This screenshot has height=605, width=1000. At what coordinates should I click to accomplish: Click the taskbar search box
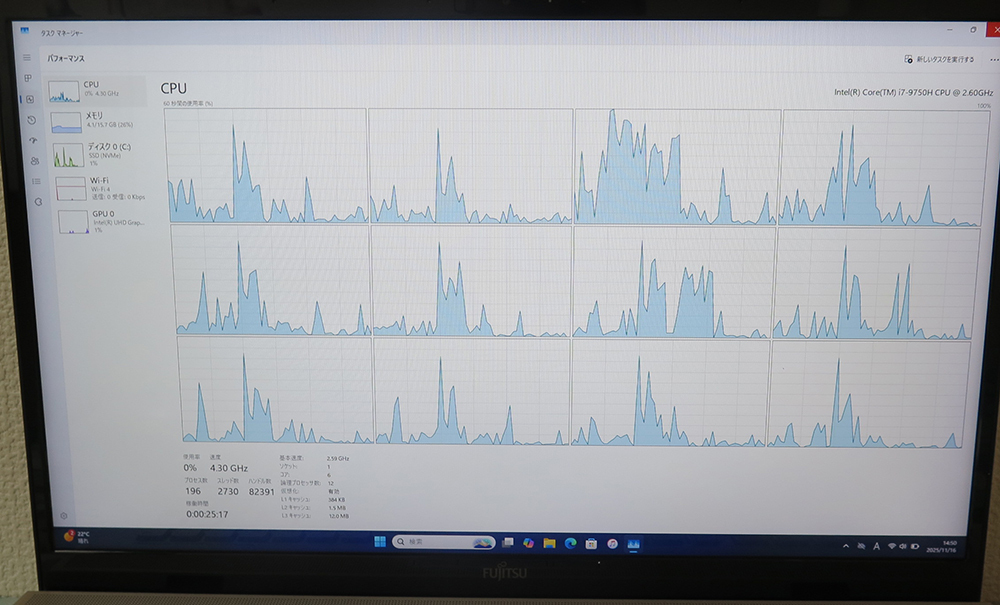(x=444, y=542)
